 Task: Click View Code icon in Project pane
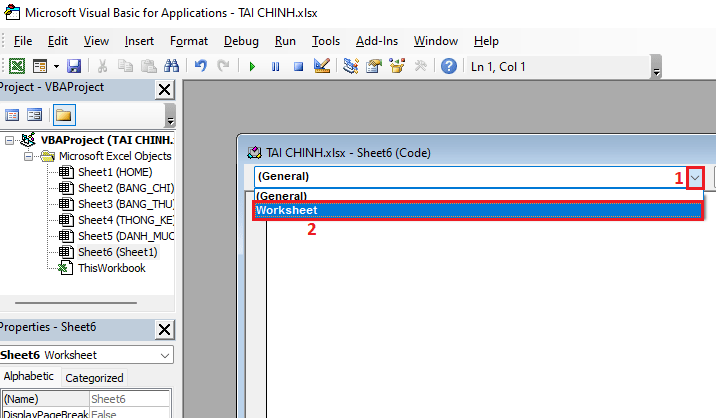[12, 115]
